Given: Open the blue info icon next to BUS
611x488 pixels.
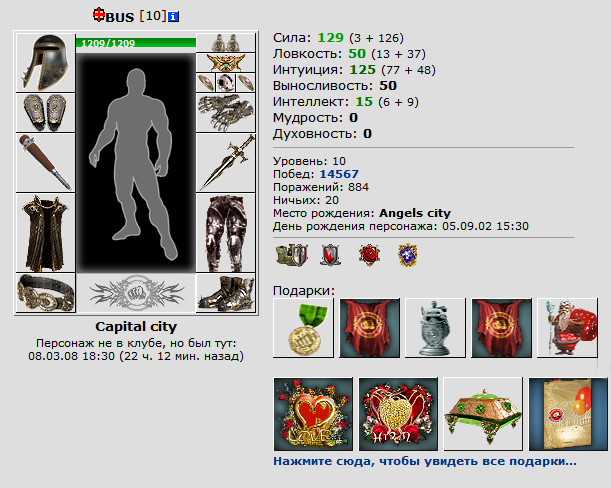Looking at the screenshot, I should (173, 17).
